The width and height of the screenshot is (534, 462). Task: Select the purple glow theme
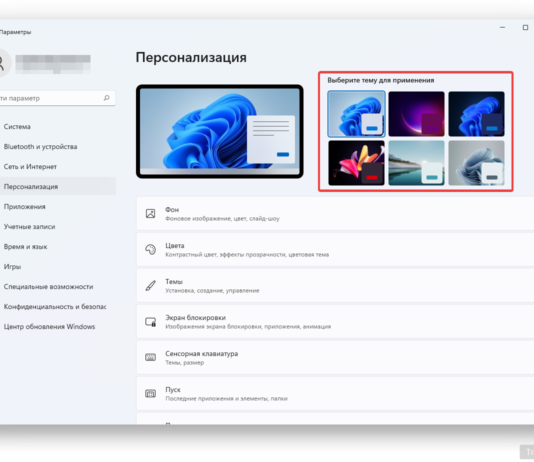click(x=416, y=114)
